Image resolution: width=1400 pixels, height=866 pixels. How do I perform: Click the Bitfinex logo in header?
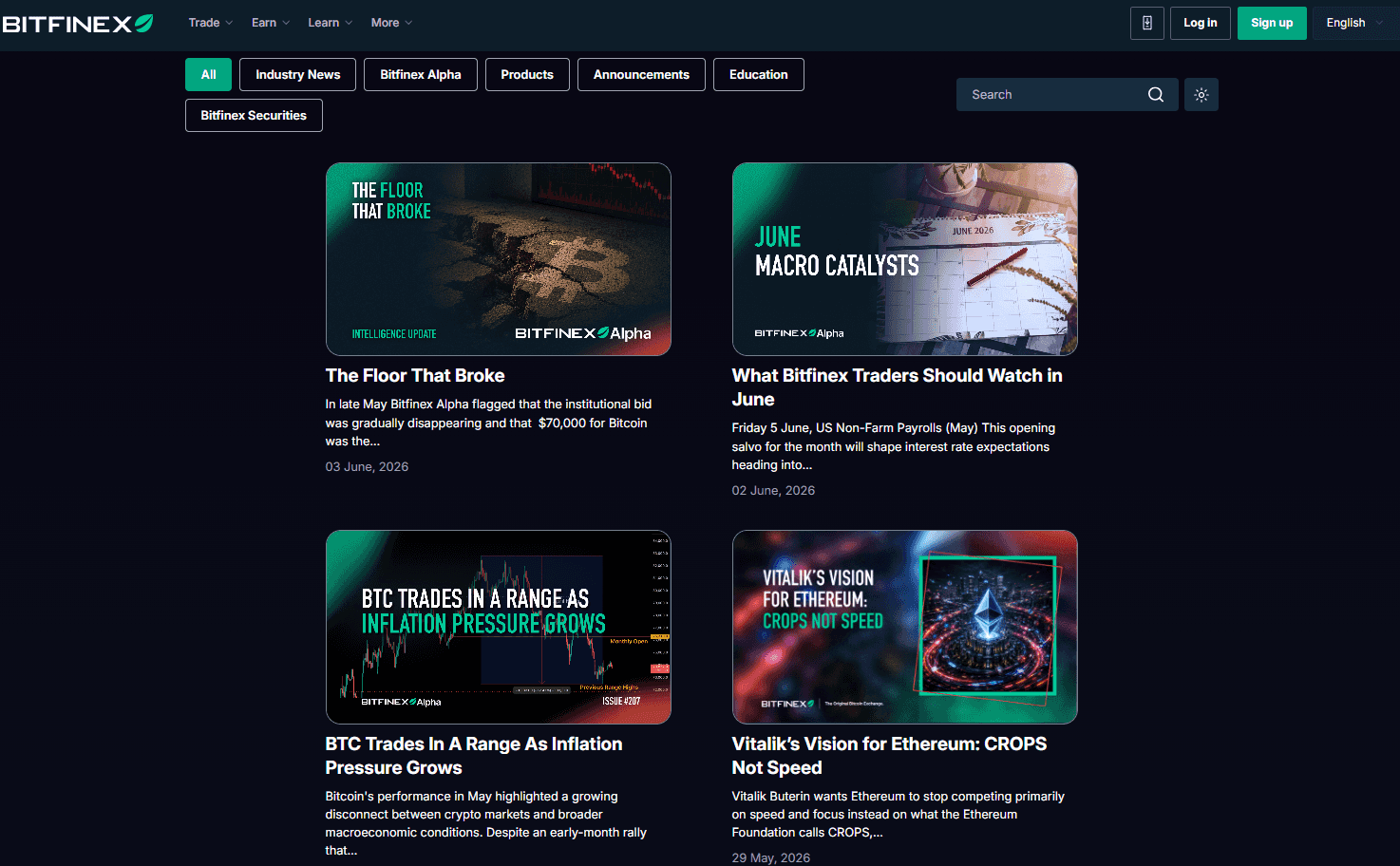77,24
